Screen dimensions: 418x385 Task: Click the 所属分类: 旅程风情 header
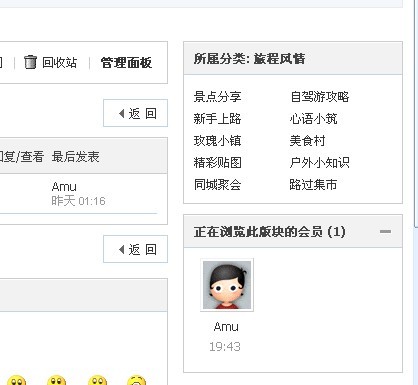coord(249,59)
